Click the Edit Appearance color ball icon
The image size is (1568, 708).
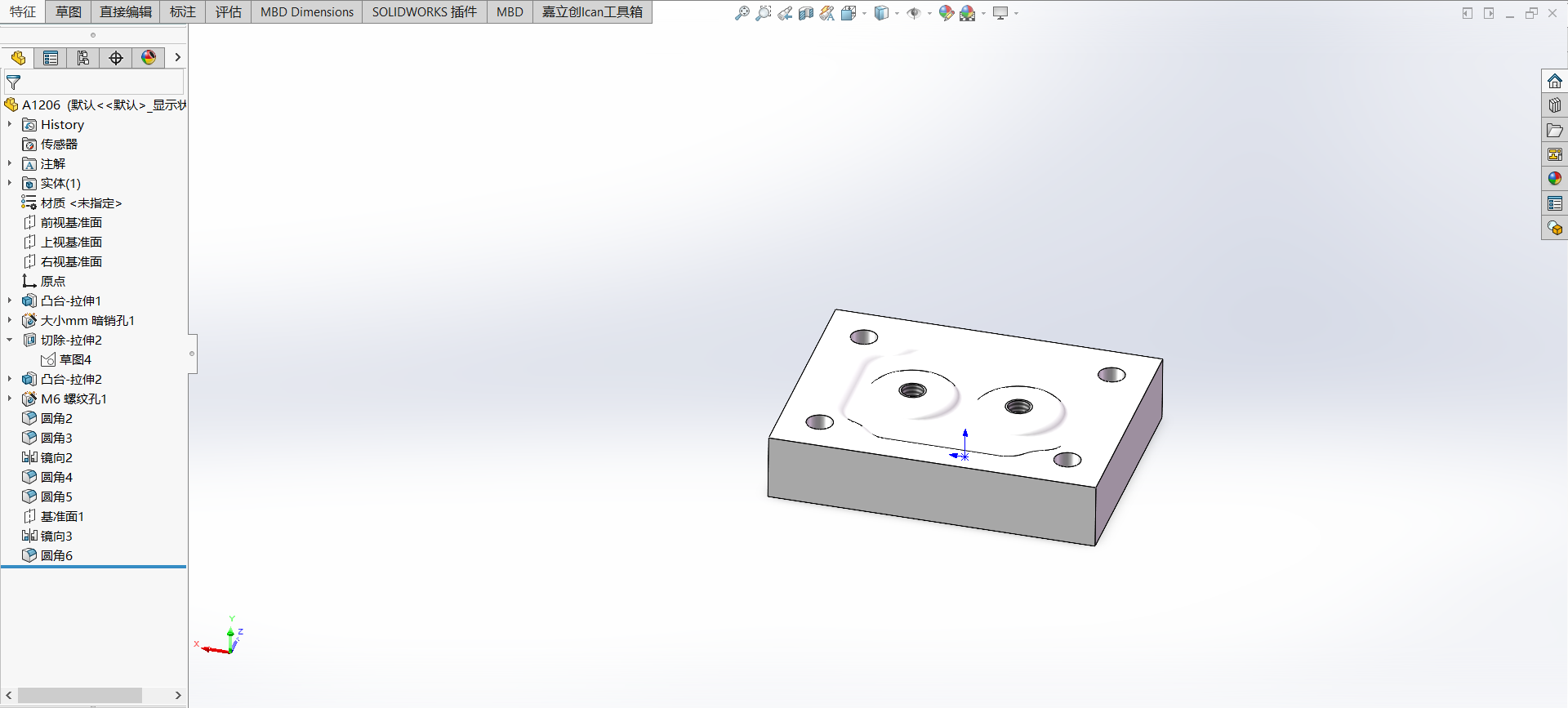click(x=946, y=13)
